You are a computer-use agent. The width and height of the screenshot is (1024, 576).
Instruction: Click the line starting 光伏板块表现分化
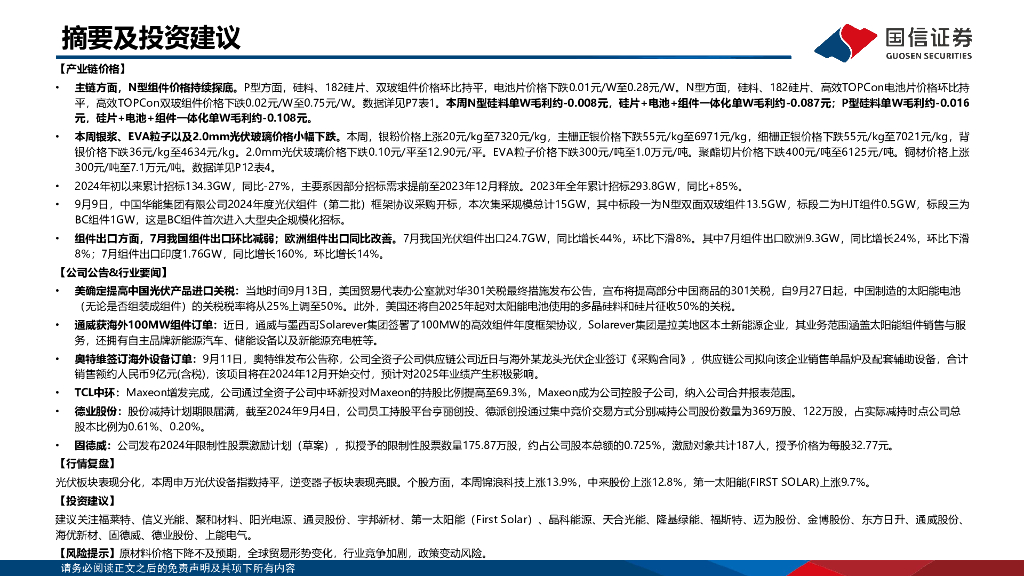pos(463,482)
